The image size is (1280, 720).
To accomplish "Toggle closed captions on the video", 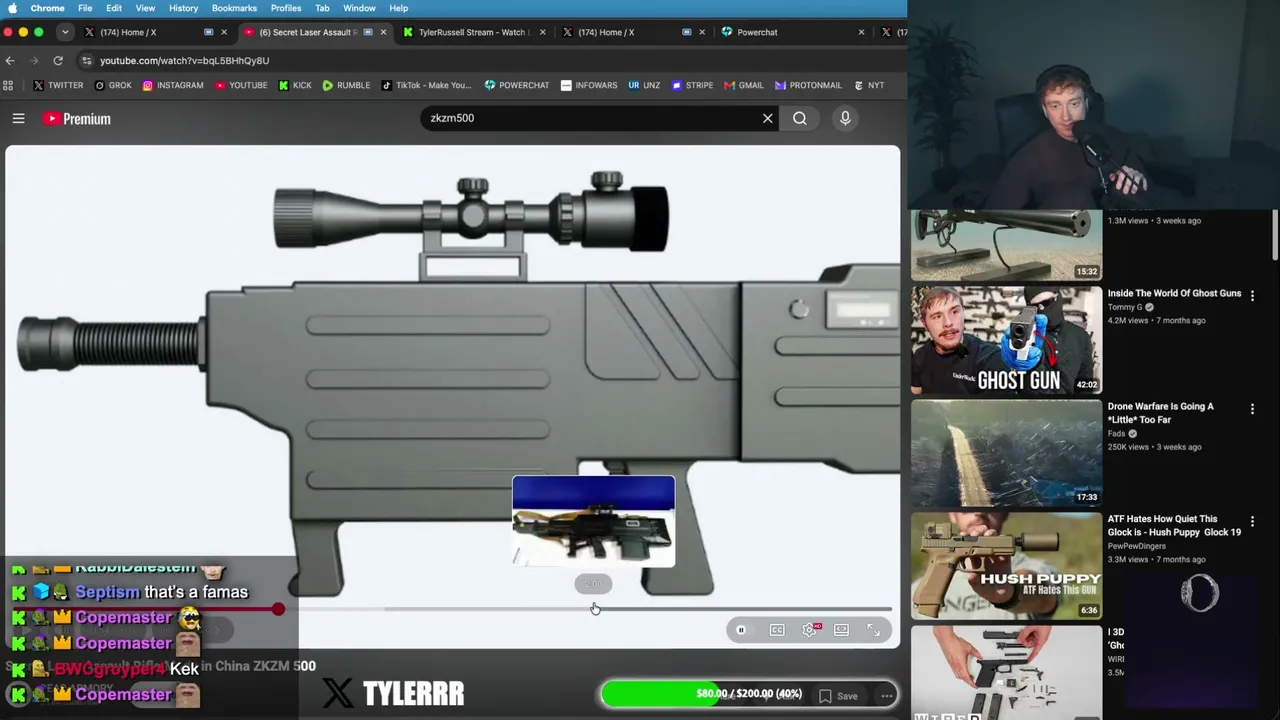I will click(x=777, y=630).
